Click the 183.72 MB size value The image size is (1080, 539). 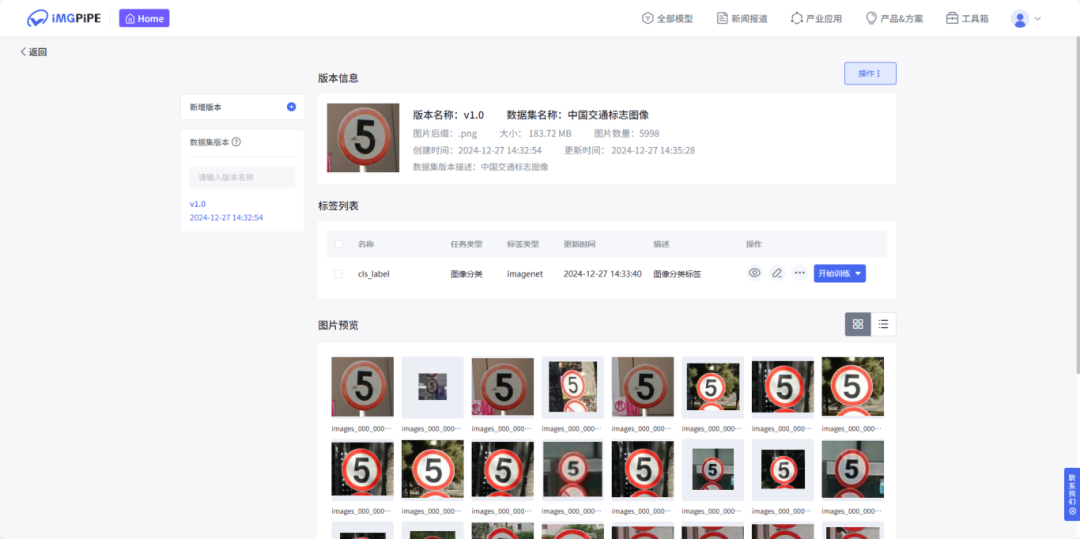tap(550, 134)
